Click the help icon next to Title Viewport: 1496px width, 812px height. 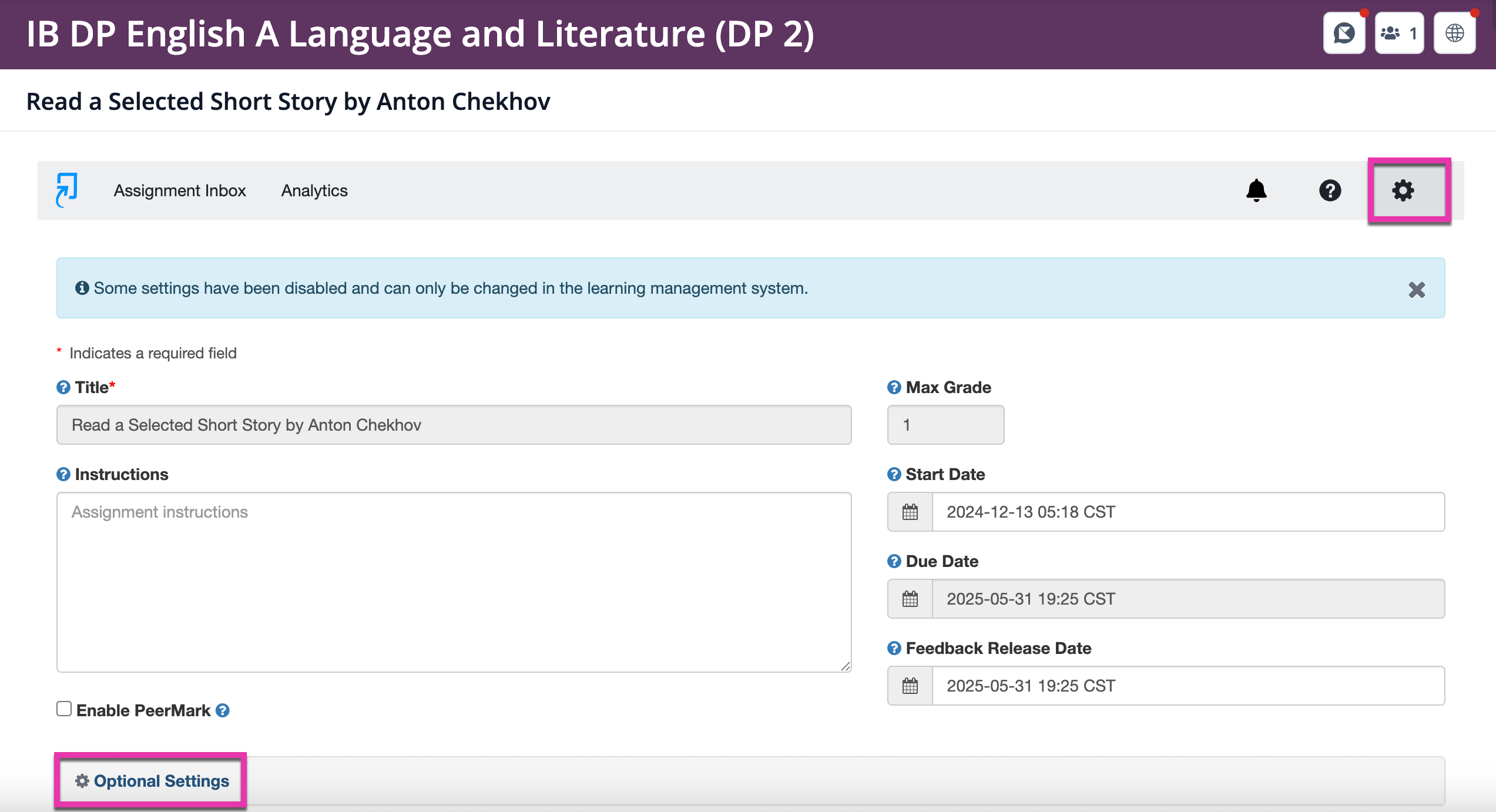coord(63,388)
